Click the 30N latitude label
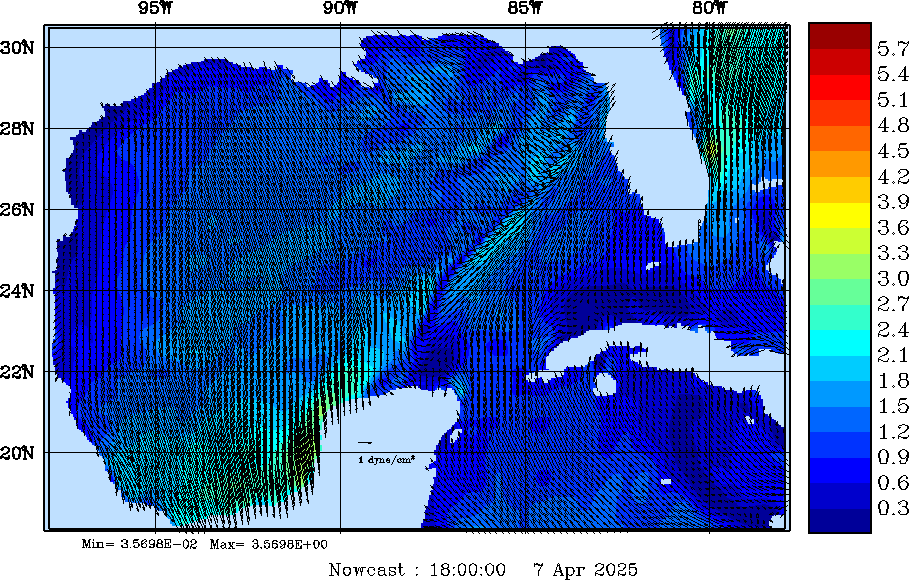The image size is (909, 580). point(17,48)
